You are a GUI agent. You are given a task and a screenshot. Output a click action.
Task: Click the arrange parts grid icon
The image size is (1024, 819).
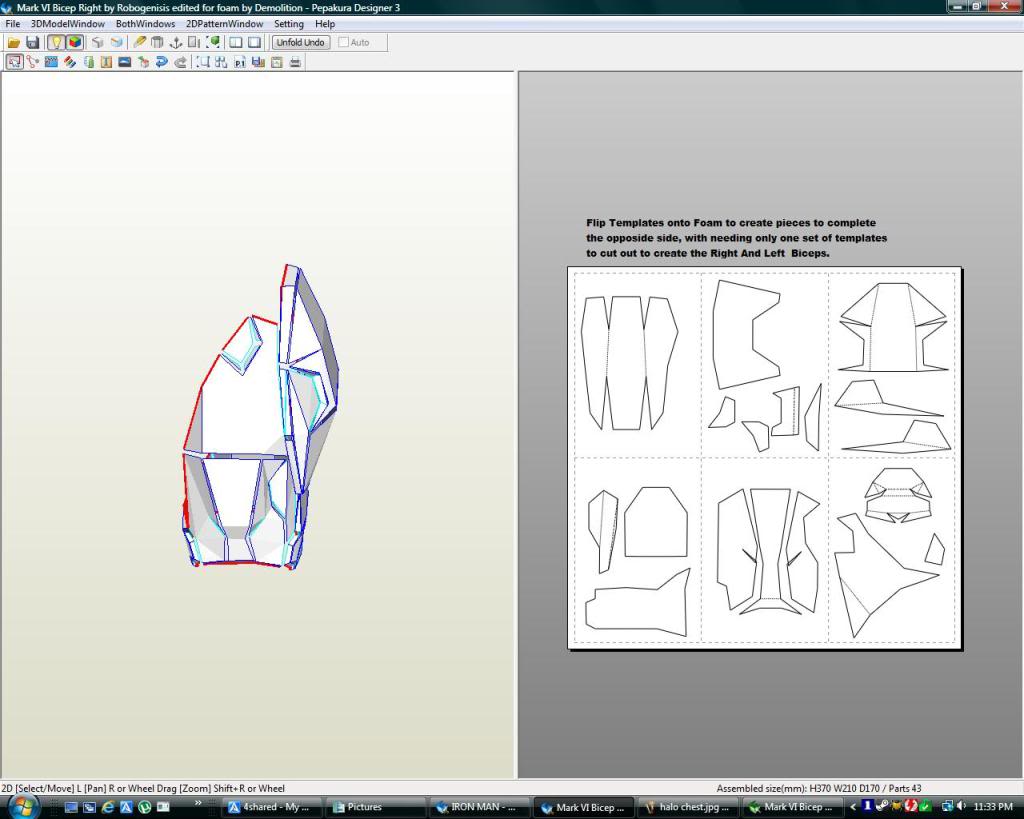click(221, 62)
